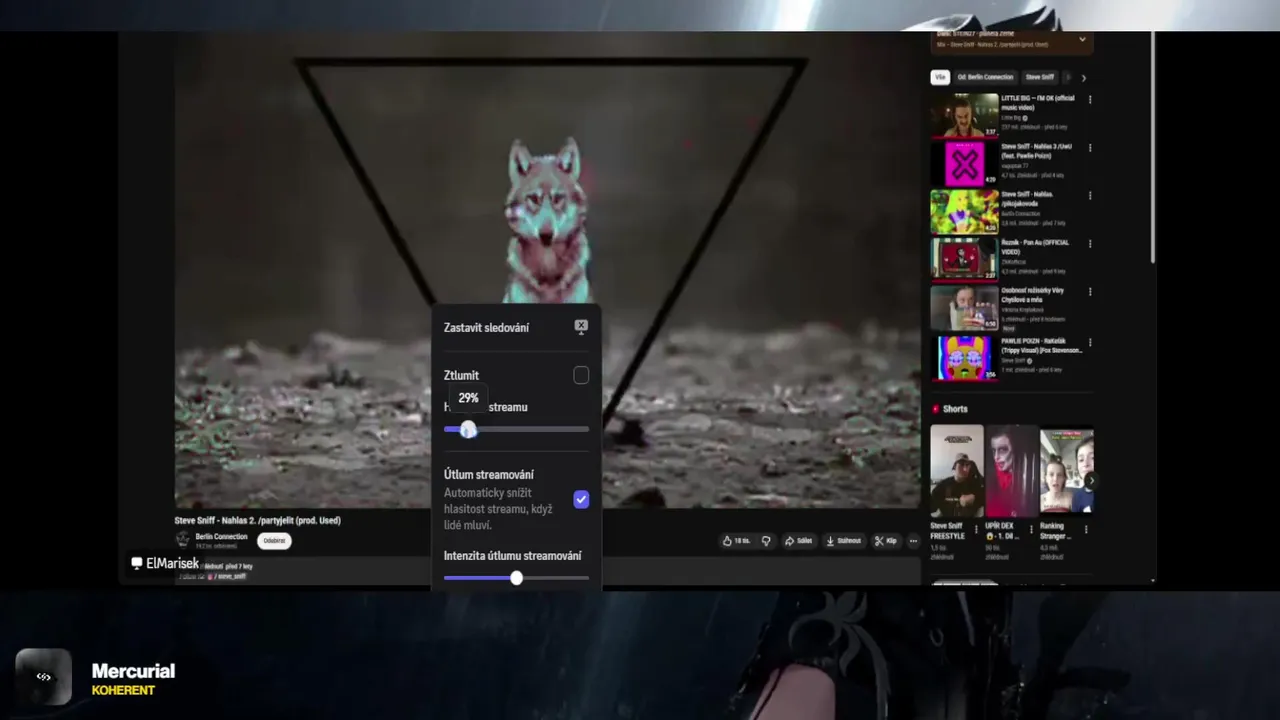Open options for PAWLIE POIZN video
Image resolution: width=1280 pixels, height=720 pixels.
(x=1090, y=343)
